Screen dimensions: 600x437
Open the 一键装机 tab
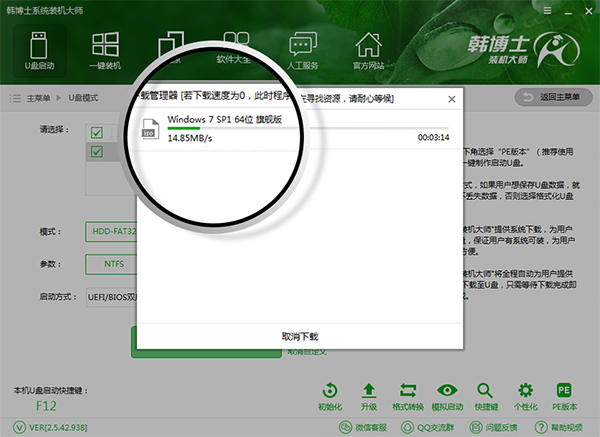(105, 51)
